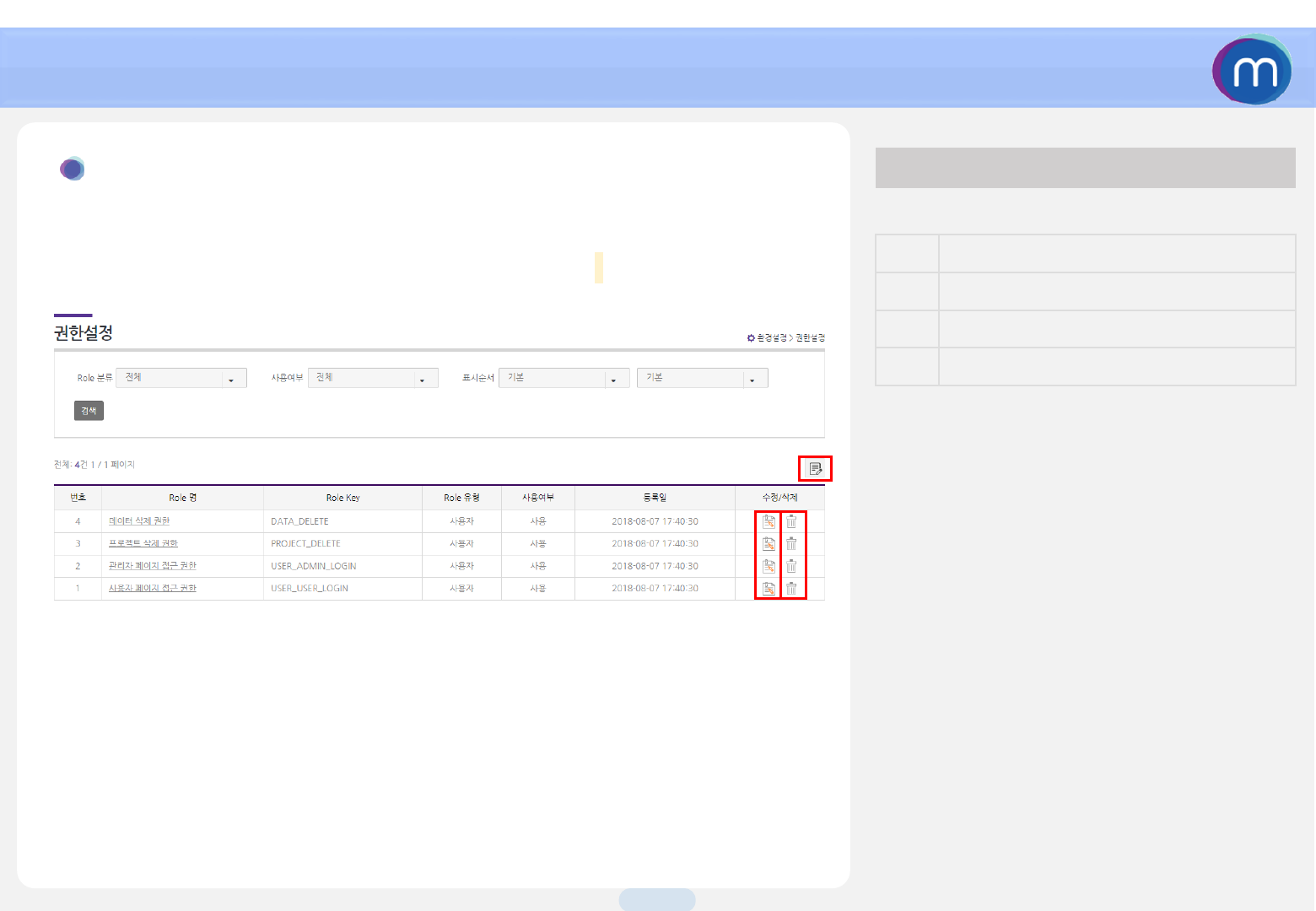The image size is (1316, 911).
Task: Click the gear icon in the breadcrumb
Action: click(x=751, y=337)
